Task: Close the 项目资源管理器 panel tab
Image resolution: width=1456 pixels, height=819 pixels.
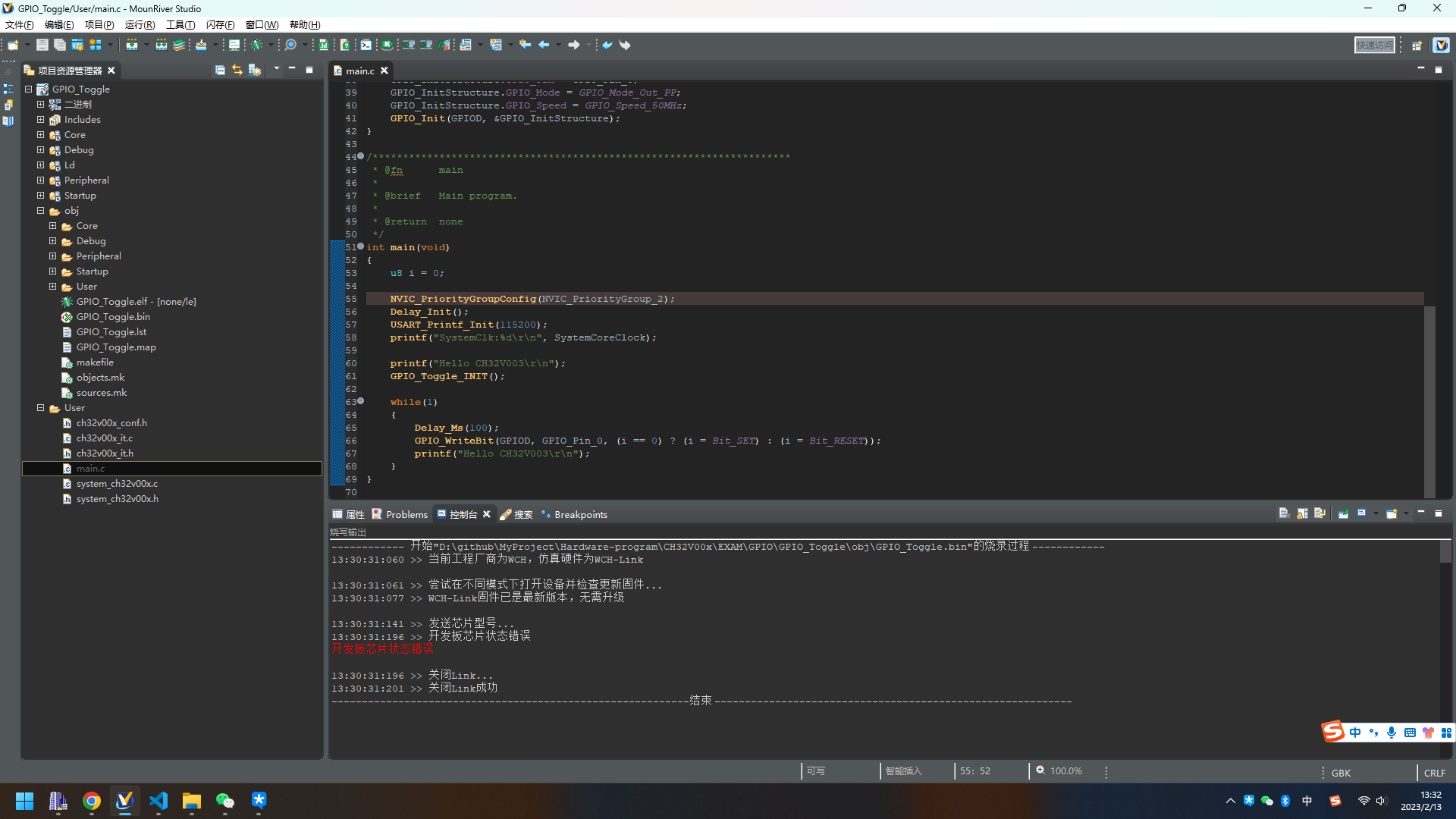Action: point(111,71)
